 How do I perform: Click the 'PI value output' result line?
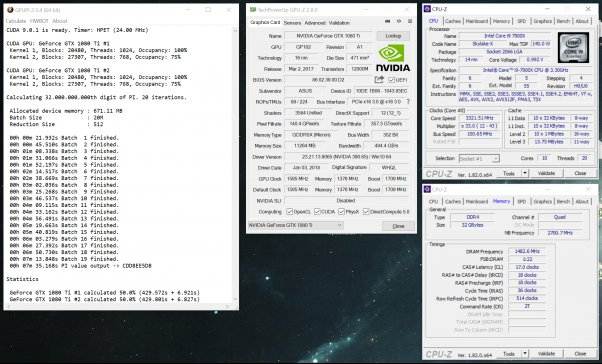[80, 266]
